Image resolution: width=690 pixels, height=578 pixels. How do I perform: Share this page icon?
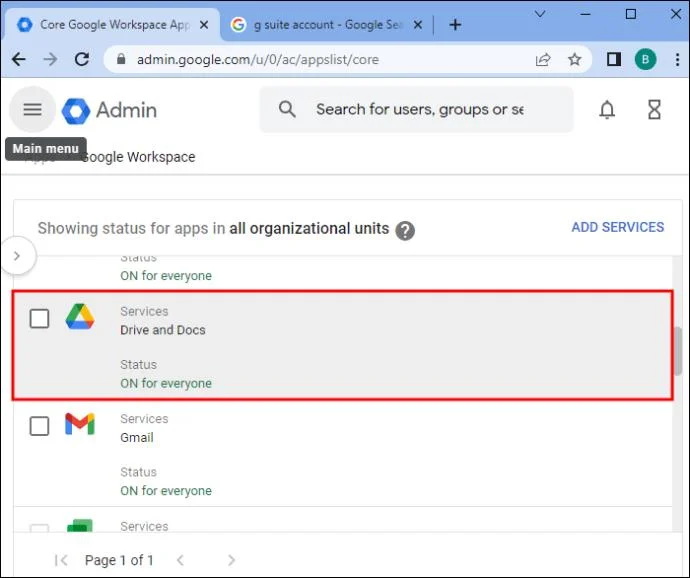543,59
